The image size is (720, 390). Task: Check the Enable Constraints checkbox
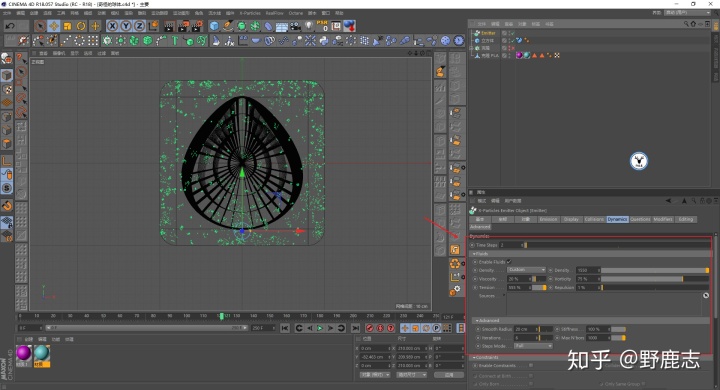531,366
